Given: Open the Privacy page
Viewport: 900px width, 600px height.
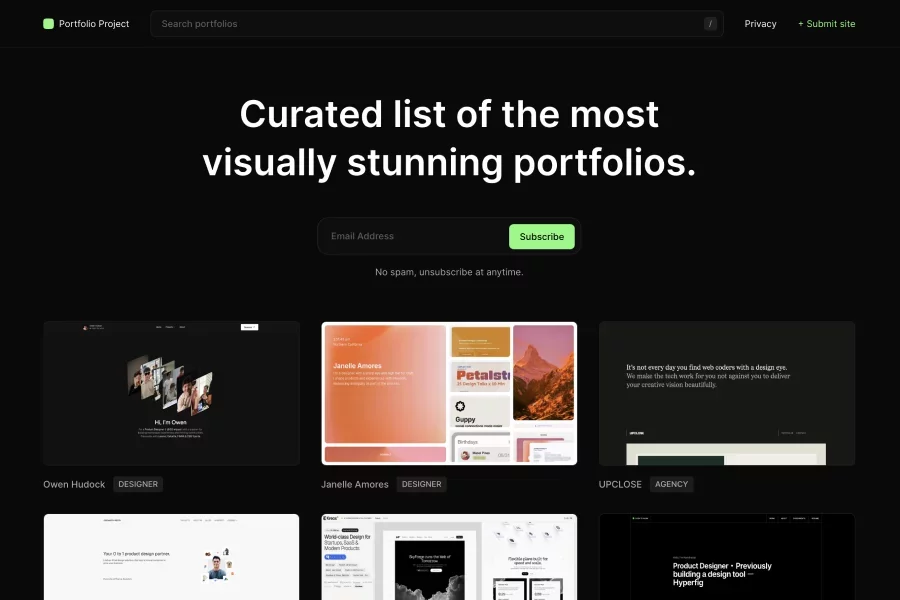Looking at the screenshot, I should 760,24.
